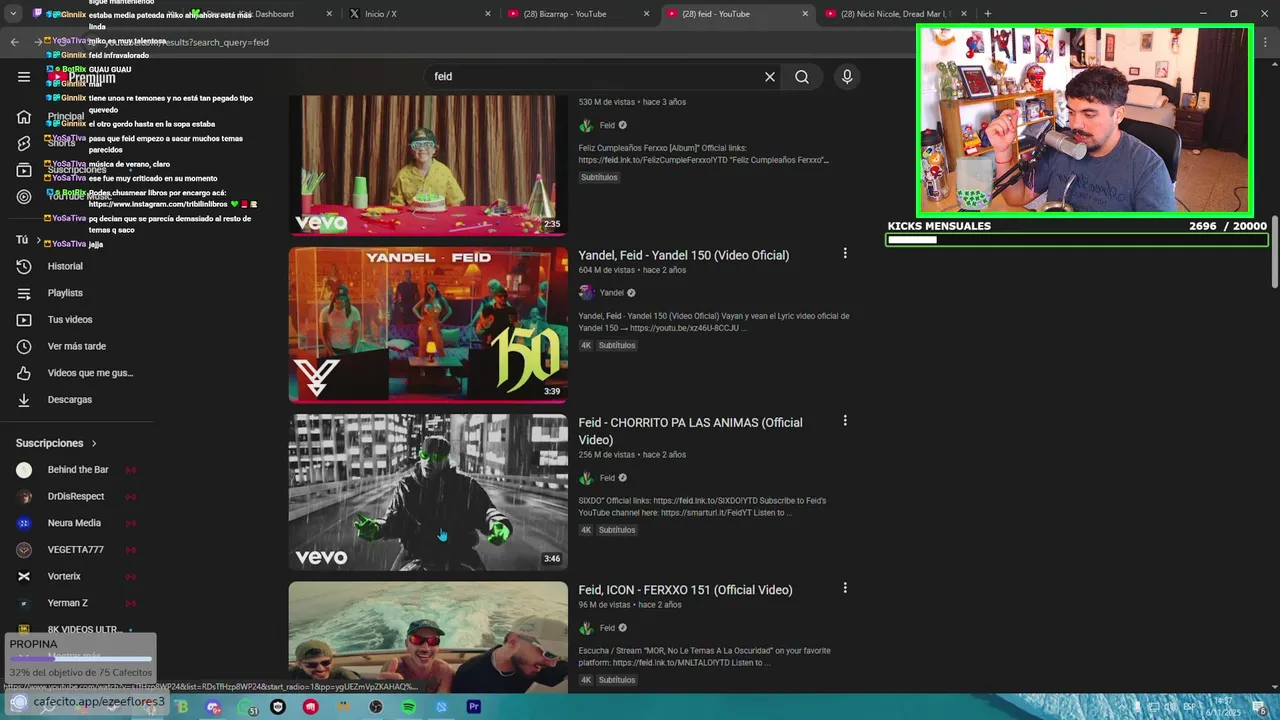The height and width of the screenshot is (720, 1280).
Task: Open Yerman Z subscription channel
Action: coord(68,603)
